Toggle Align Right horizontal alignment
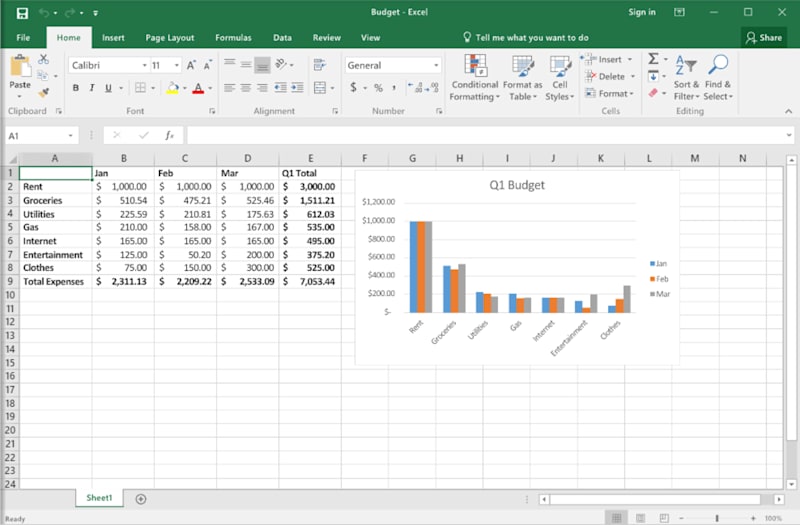Screen dimensions: 800x525 [262, 88]
